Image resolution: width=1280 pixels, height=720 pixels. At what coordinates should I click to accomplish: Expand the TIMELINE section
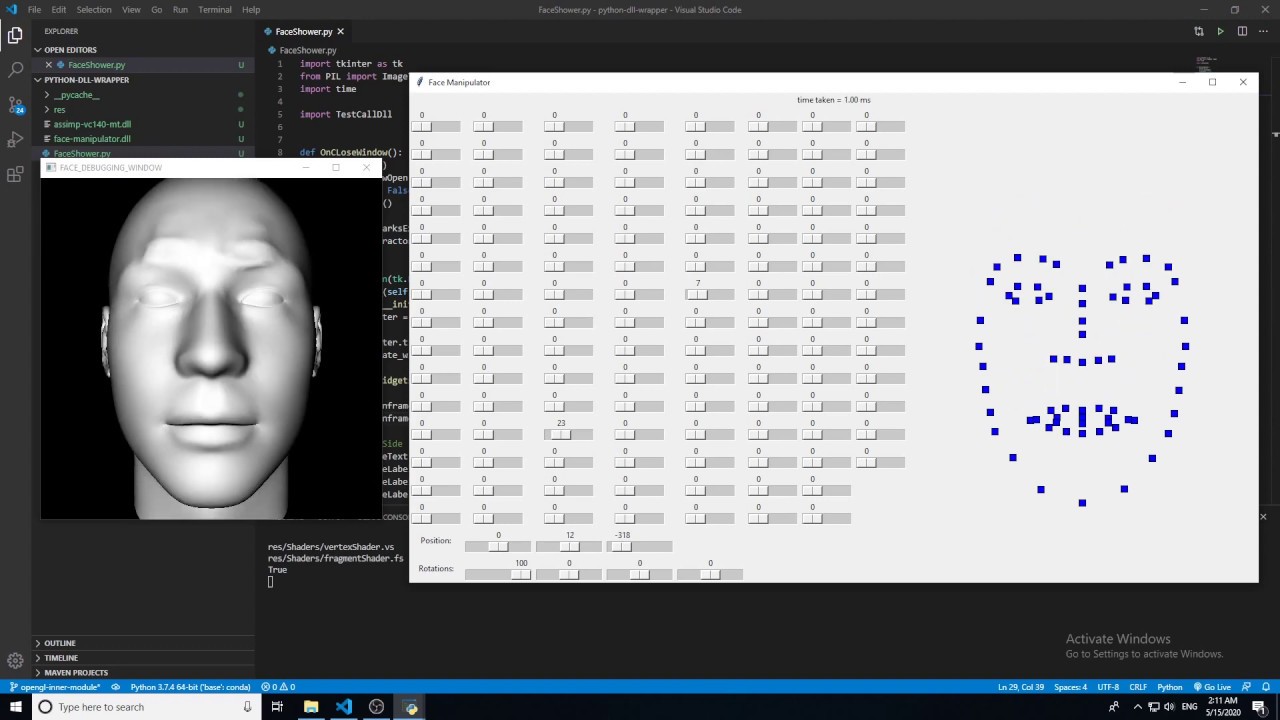143,658
